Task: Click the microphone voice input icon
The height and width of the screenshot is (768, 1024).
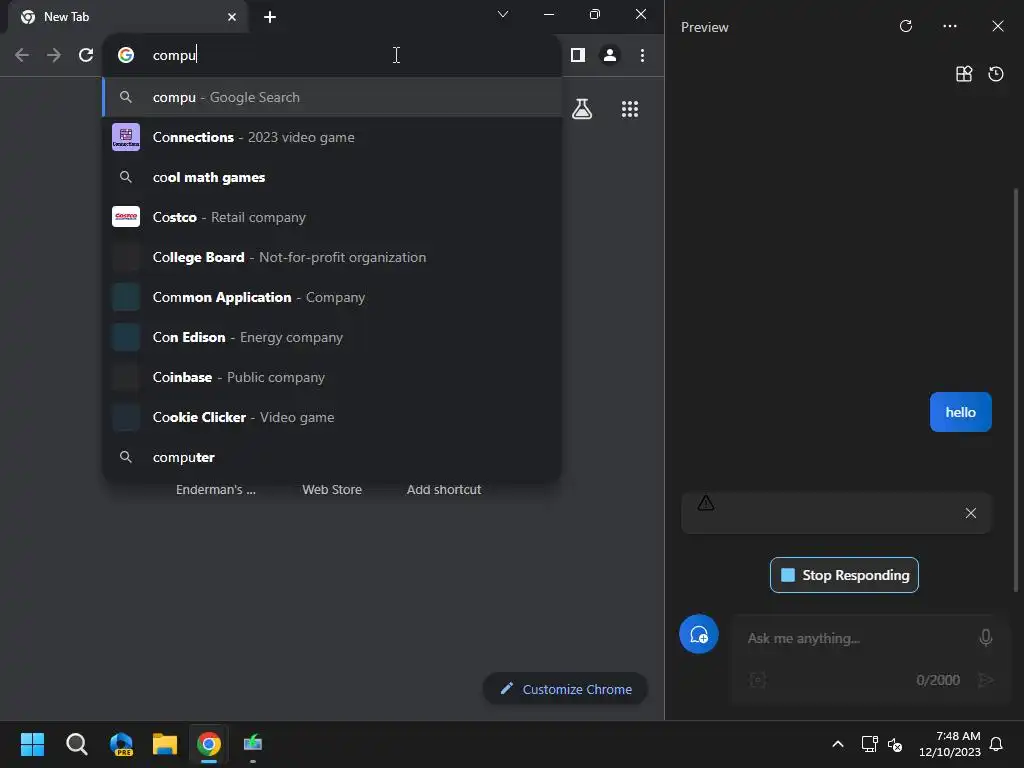Action: (985, 637)
